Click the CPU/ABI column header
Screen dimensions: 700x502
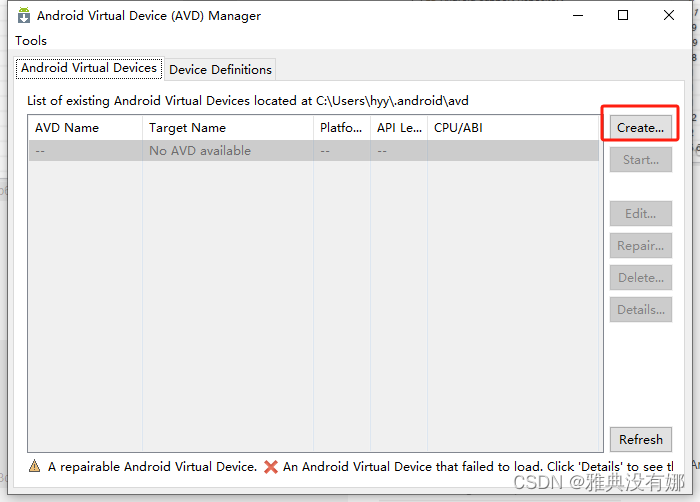[513, 128]
